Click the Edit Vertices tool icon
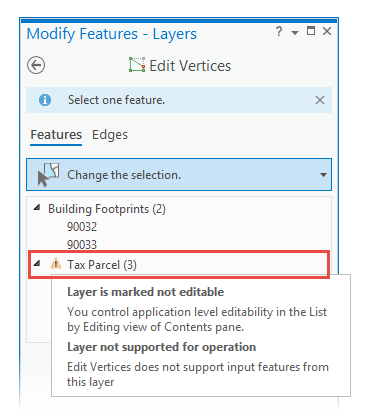This screenshot has height=415, width=366. (x=137, y=65)
